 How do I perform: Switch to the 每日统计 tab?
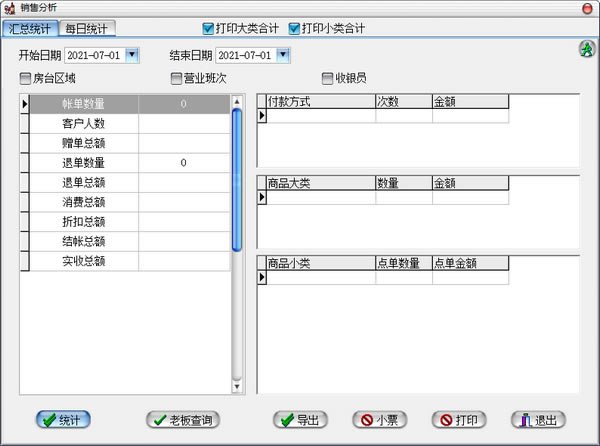87,28
